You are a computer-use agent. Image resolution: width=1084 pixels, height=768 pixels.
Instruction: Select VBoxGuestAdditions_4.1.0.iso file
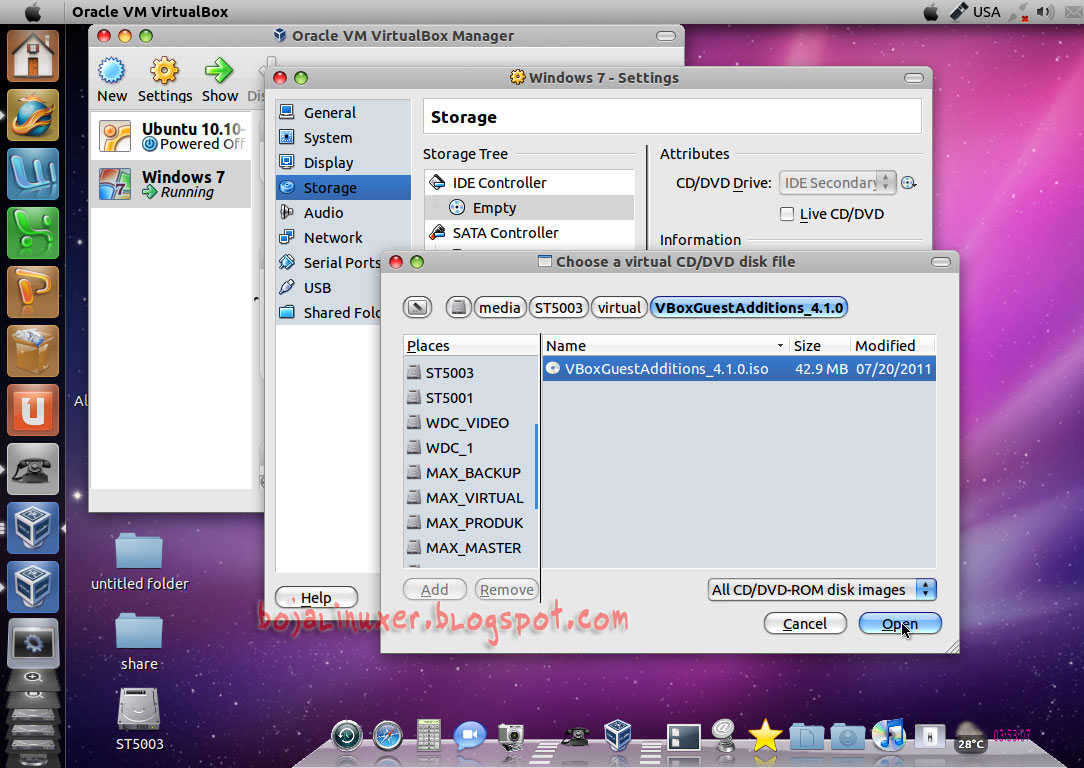739,368
